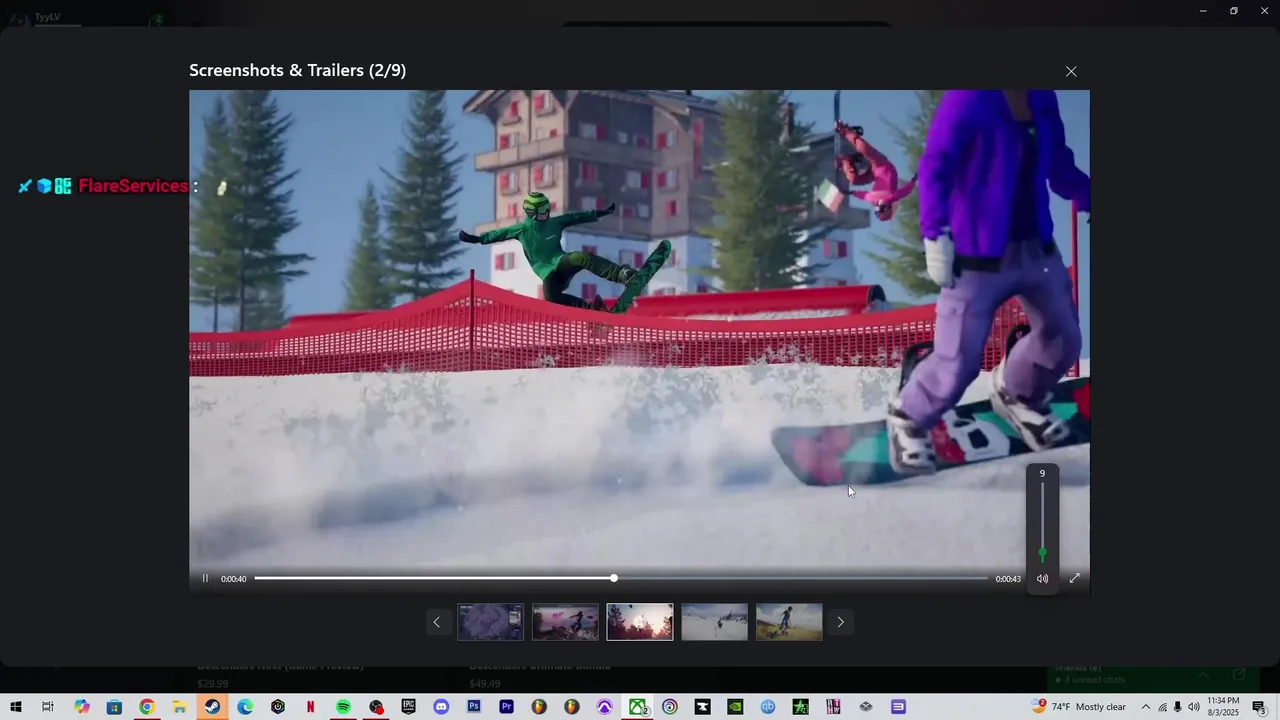This screenshot has height=720, width=1280.
Task: Open qBittorrent from the taskbar
Action: pyautogui.click(x=768, y=707)
